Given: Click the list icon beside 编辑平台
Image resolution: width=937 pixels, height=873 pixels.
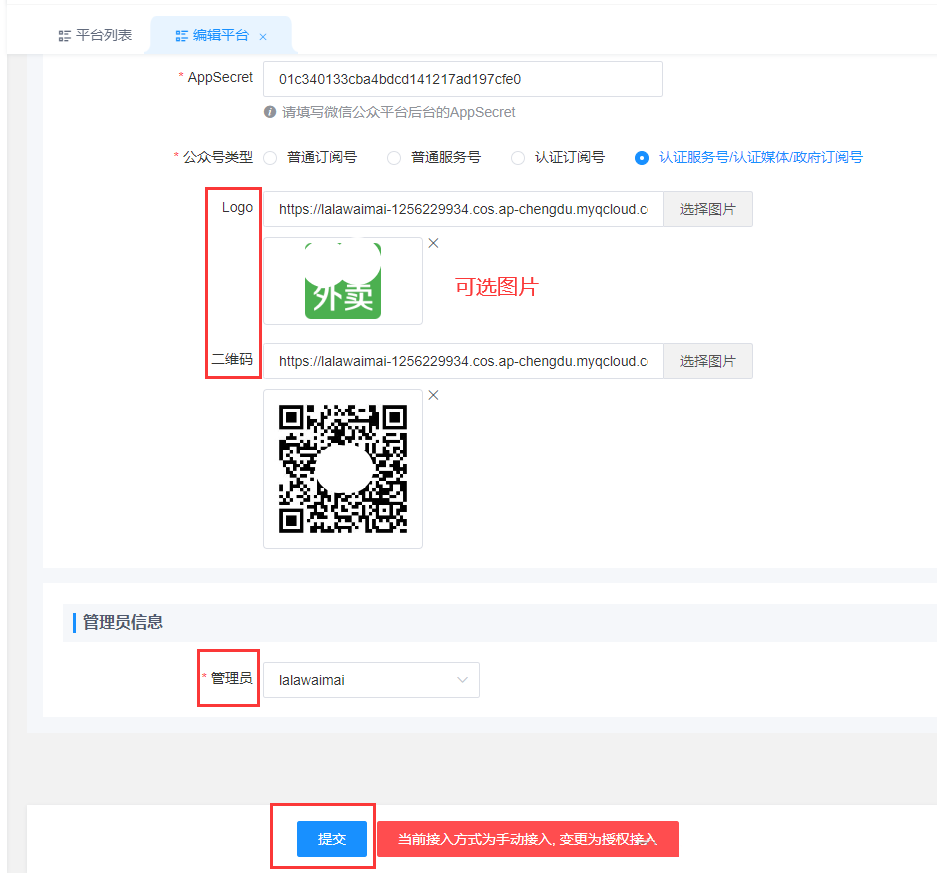Looking at the screenshot, I should (x=182, y=36).
